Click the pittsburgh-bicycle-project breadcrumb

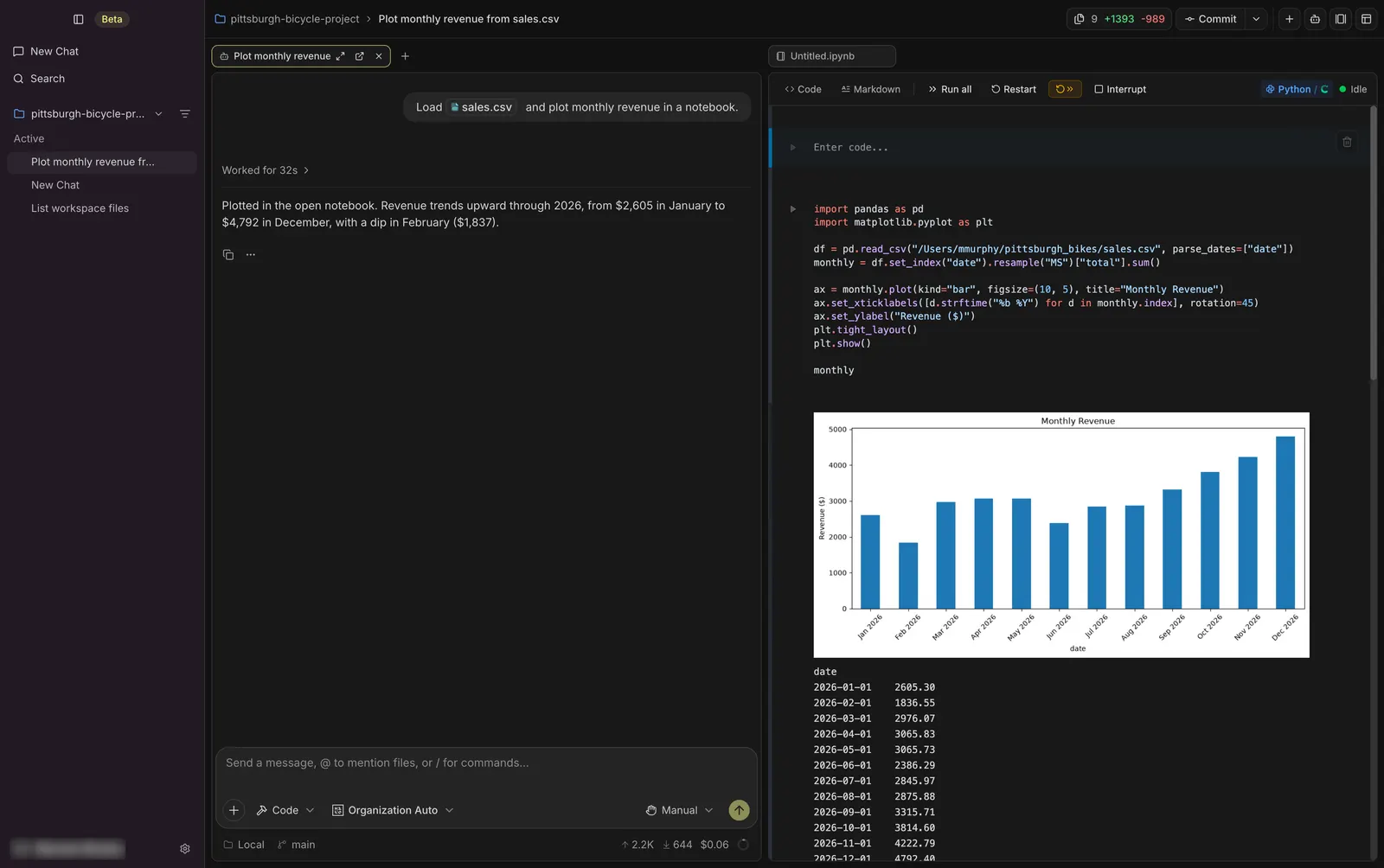click(x=286, y=19)
